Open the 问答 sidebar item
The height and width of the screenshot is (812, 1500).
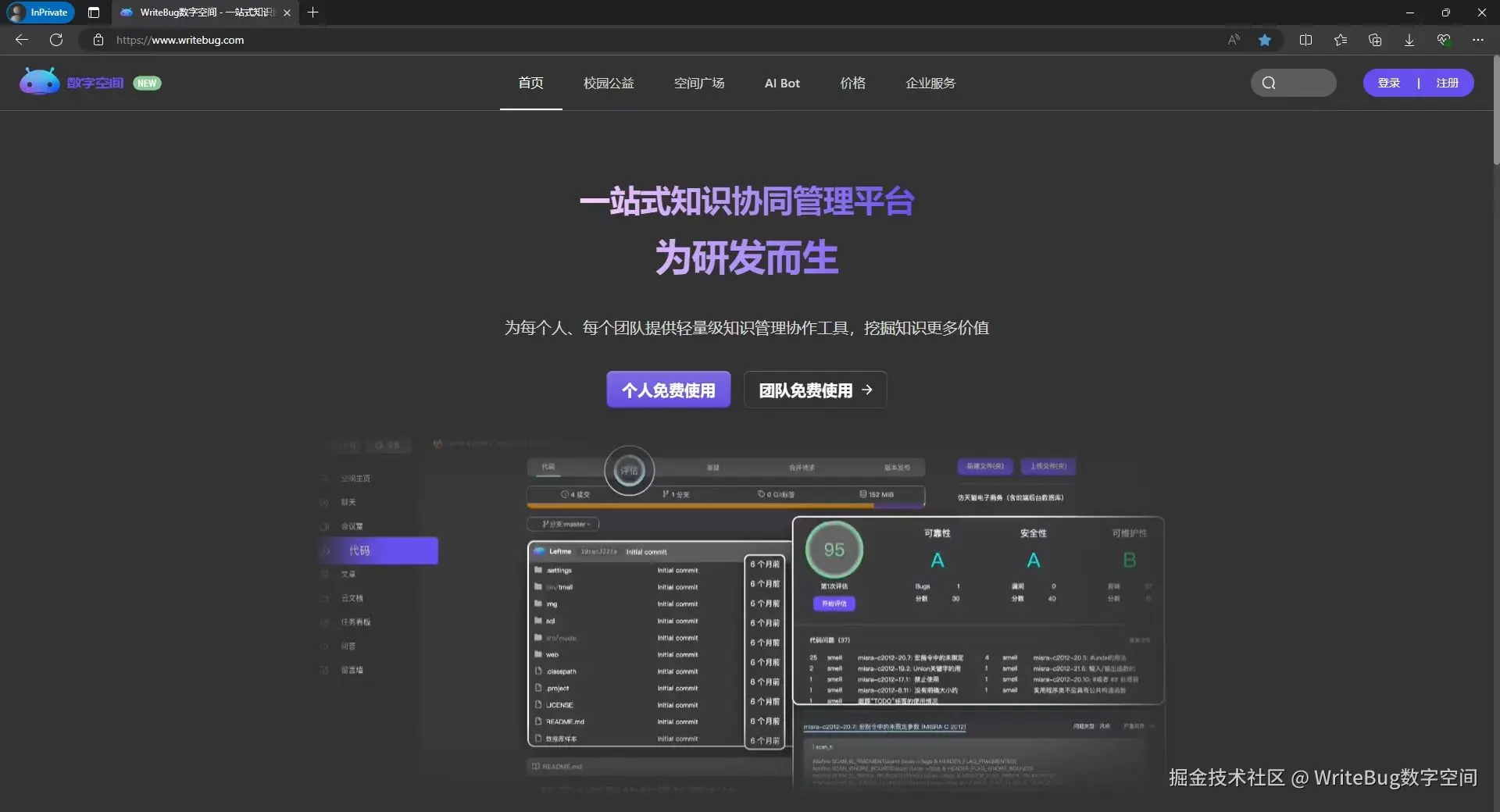(350, 646)
